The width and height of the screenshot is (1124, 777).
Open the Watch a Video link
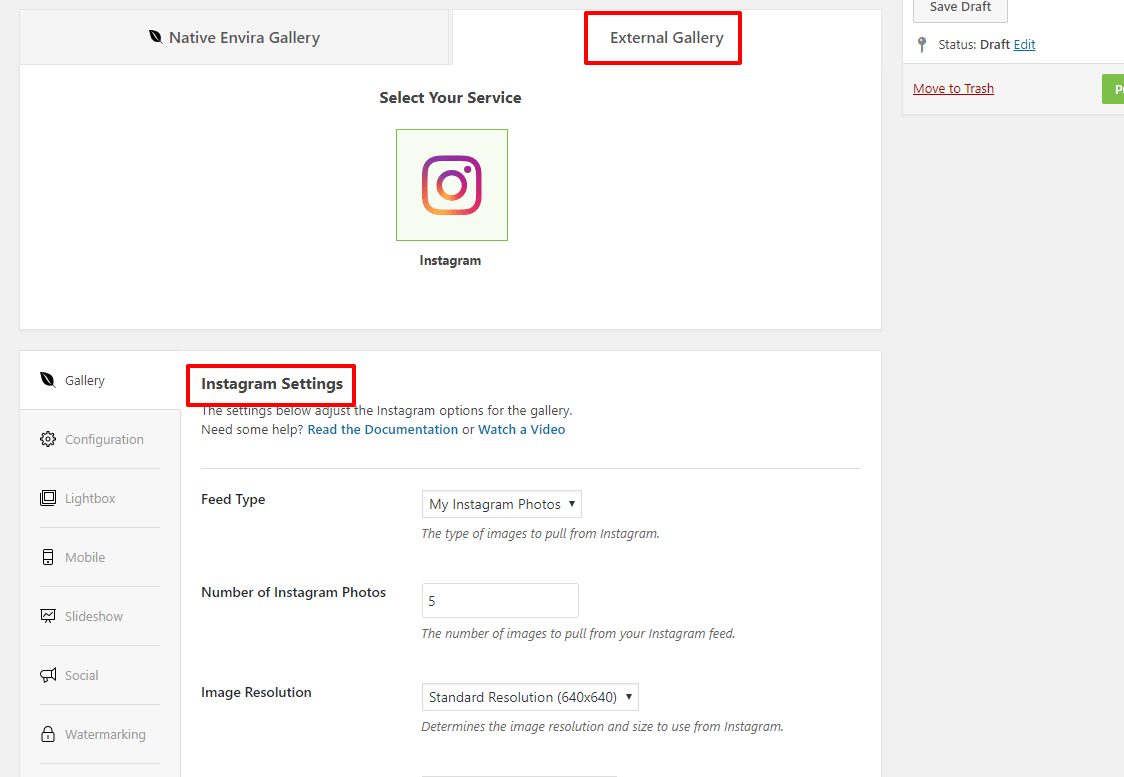click(x=522, y=429)
